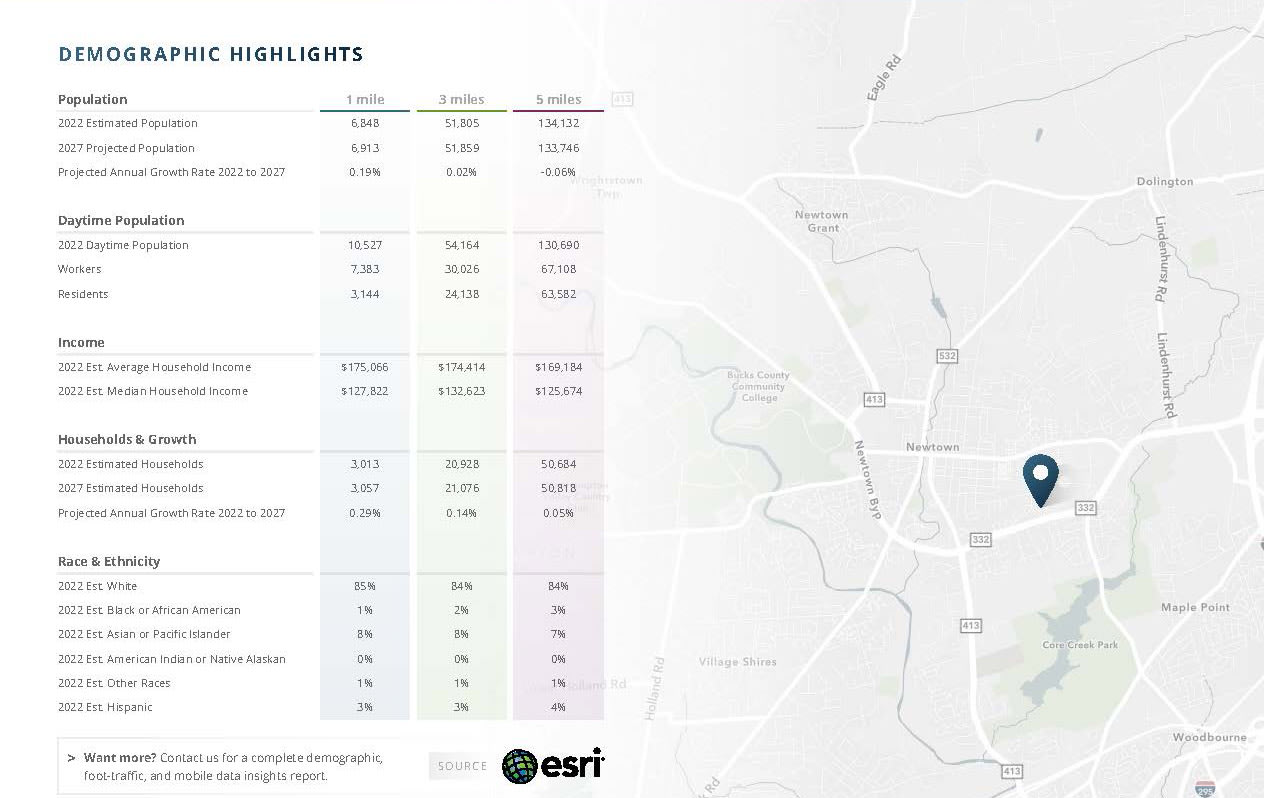Select the 50,818 households value
Image resolution: width=1265 pixels, height=798 pixels.
pyautogui.click(x=558, y=488)
